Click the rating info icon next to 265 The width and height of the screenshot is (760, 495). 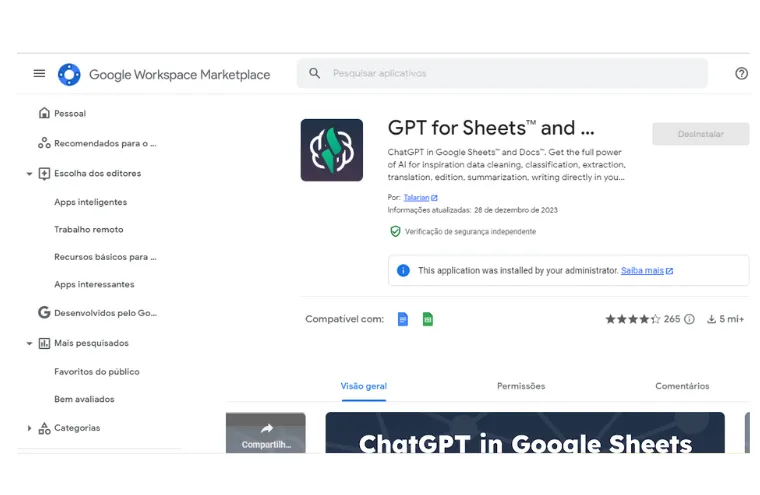(689, 319)
